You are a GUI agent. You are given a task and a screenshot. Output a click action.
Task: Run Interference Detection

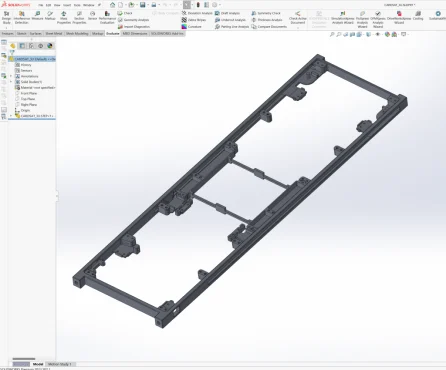(x=22, y=18)
